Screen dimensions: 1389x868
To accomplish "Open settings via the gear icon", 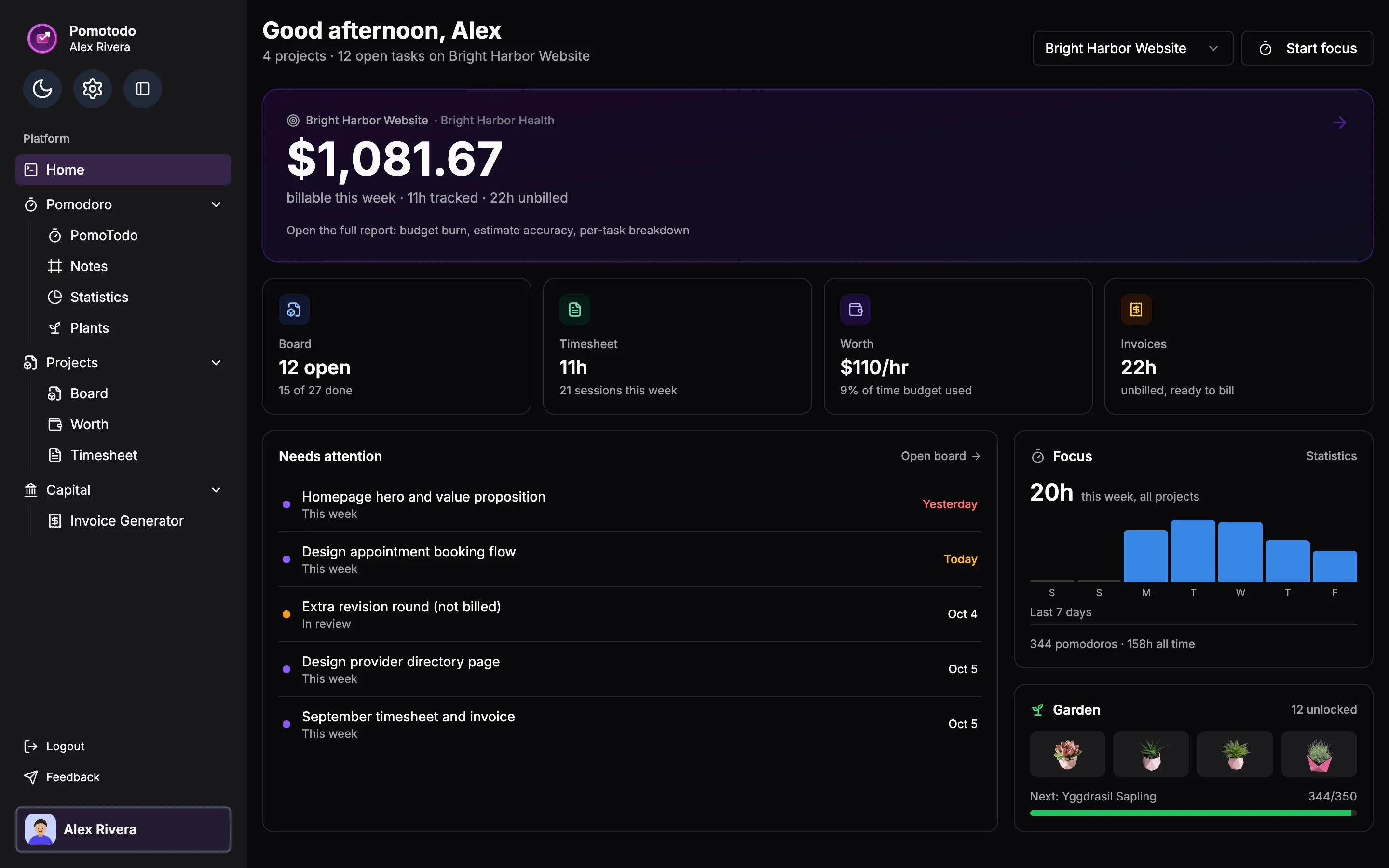I will 93,88.
